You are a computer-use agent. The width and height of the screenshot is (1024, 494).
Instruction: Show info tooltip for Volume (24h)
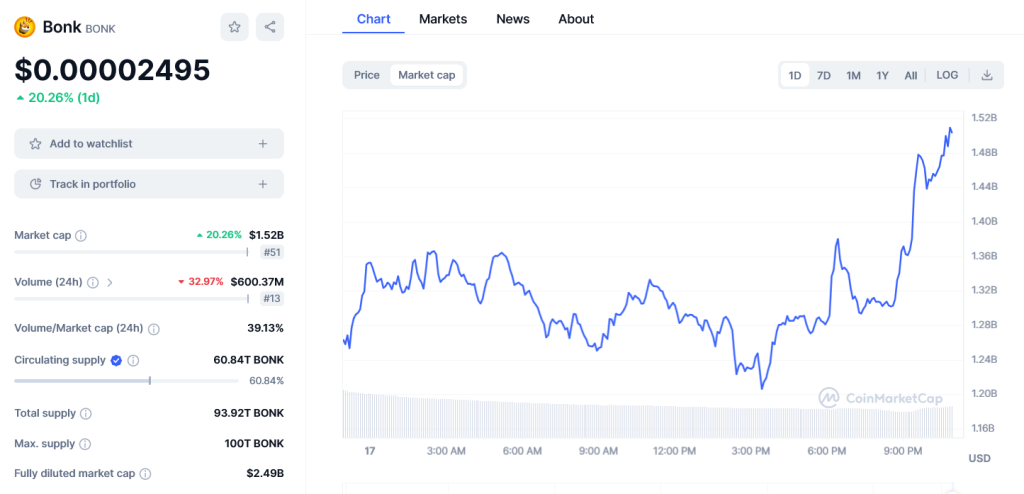[93, 282]
